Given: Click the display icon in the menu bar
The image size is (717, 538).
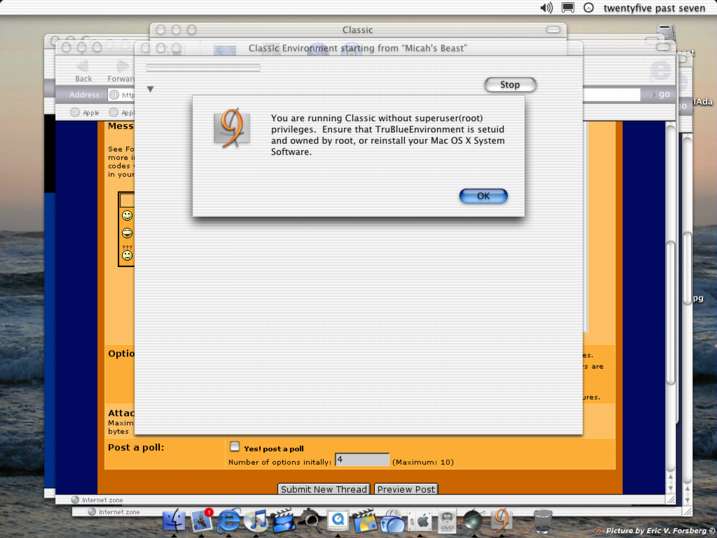Looking at the screenshot, I should [x=568, y=8].
